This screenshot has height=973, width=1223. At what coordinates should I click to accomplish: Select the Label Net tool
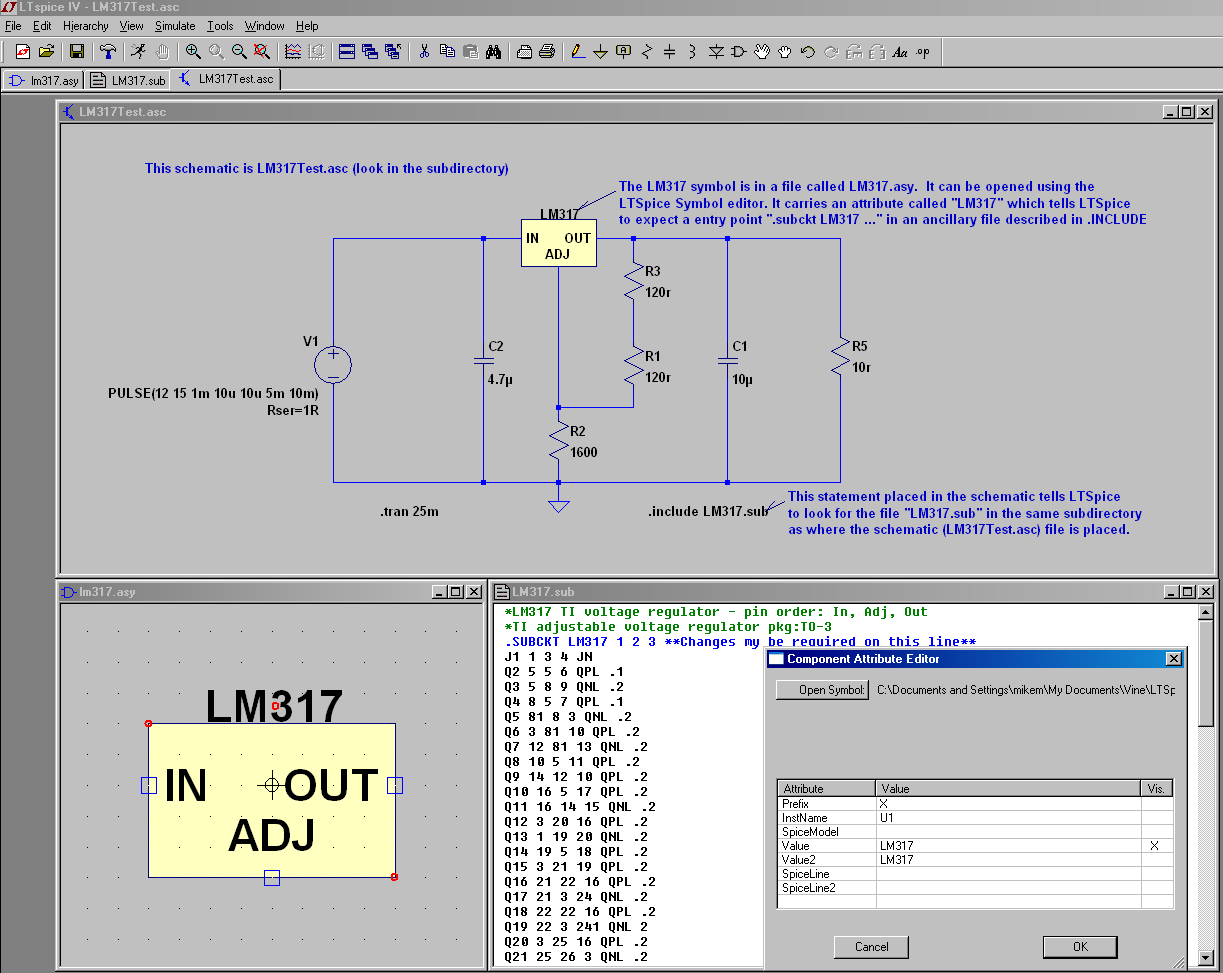point(623,52)
